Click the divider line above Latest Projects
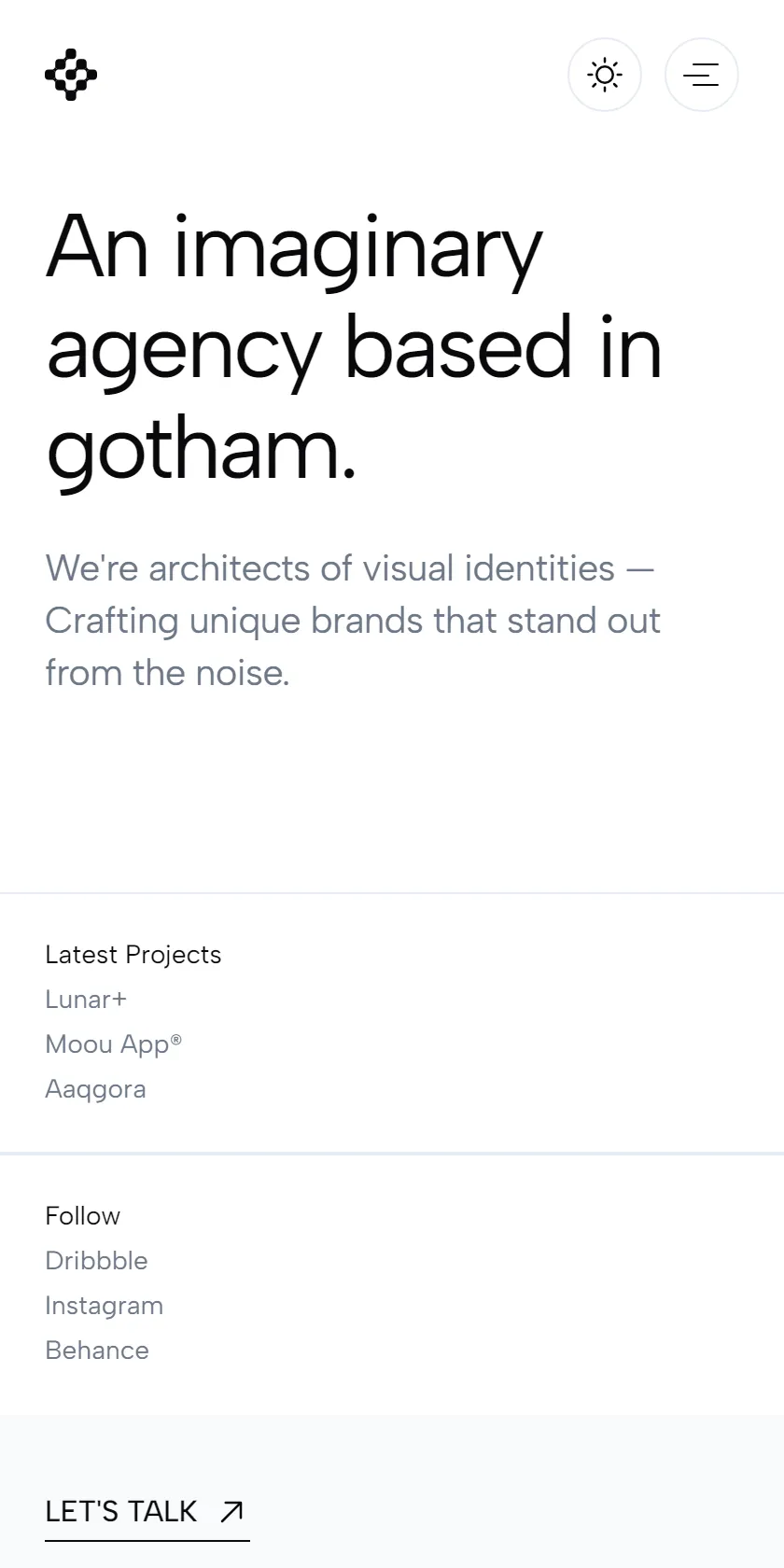784x1568 pixels. coord(392,893)
